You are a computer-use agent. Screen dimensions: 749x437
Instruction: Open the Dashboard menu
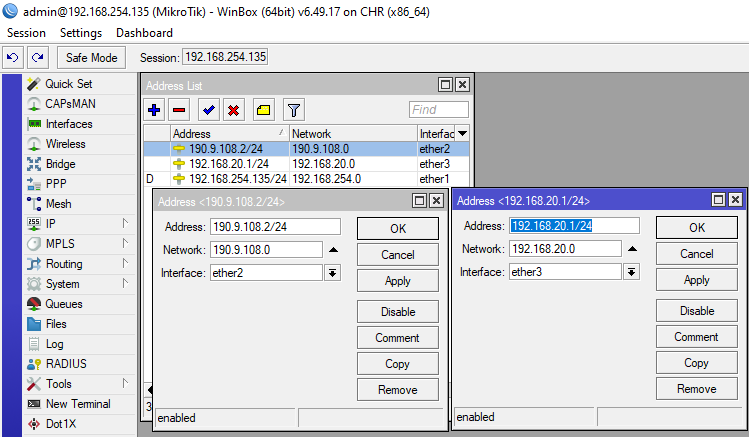[144, 33]
